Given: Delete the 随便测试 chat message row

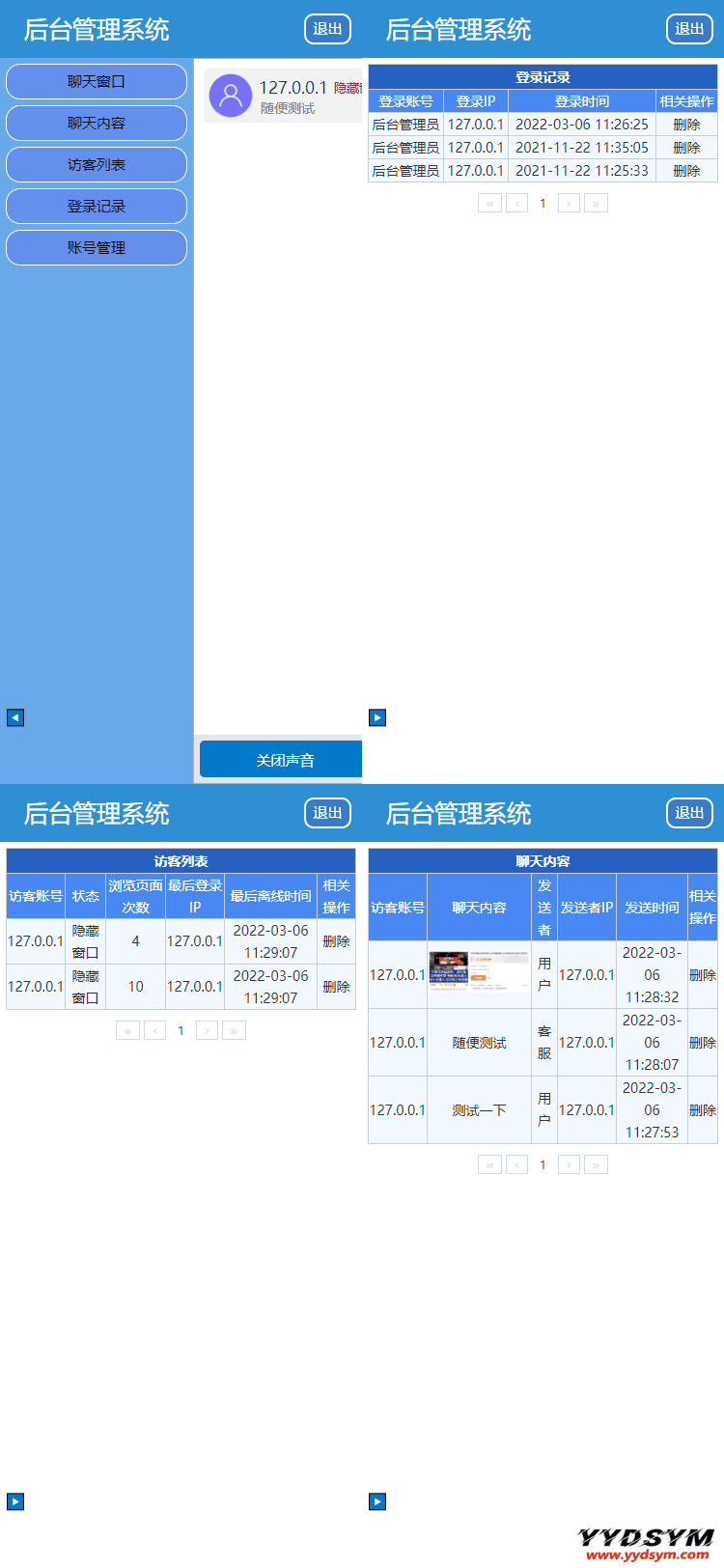Looking at the screenshot, I should coord(702,1043).
